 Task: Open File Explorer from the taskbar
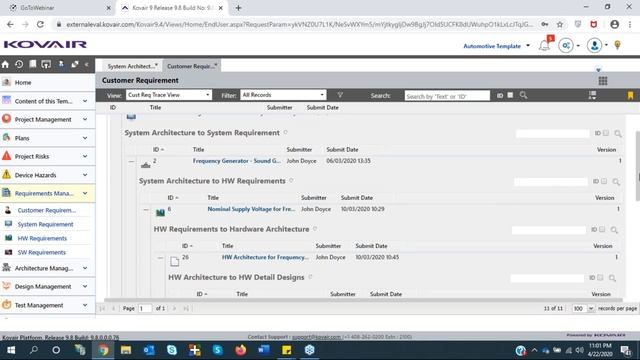[x=126, y=350]
